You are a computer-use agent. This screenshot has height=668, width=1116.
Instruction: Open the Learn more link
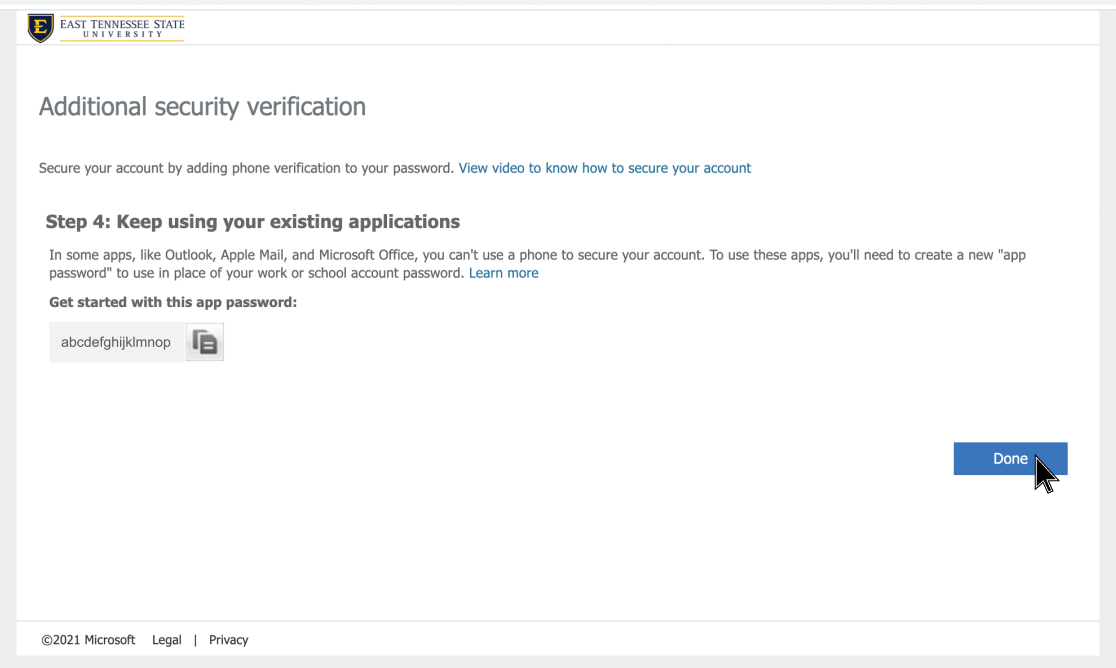click(x=503, y=273)
